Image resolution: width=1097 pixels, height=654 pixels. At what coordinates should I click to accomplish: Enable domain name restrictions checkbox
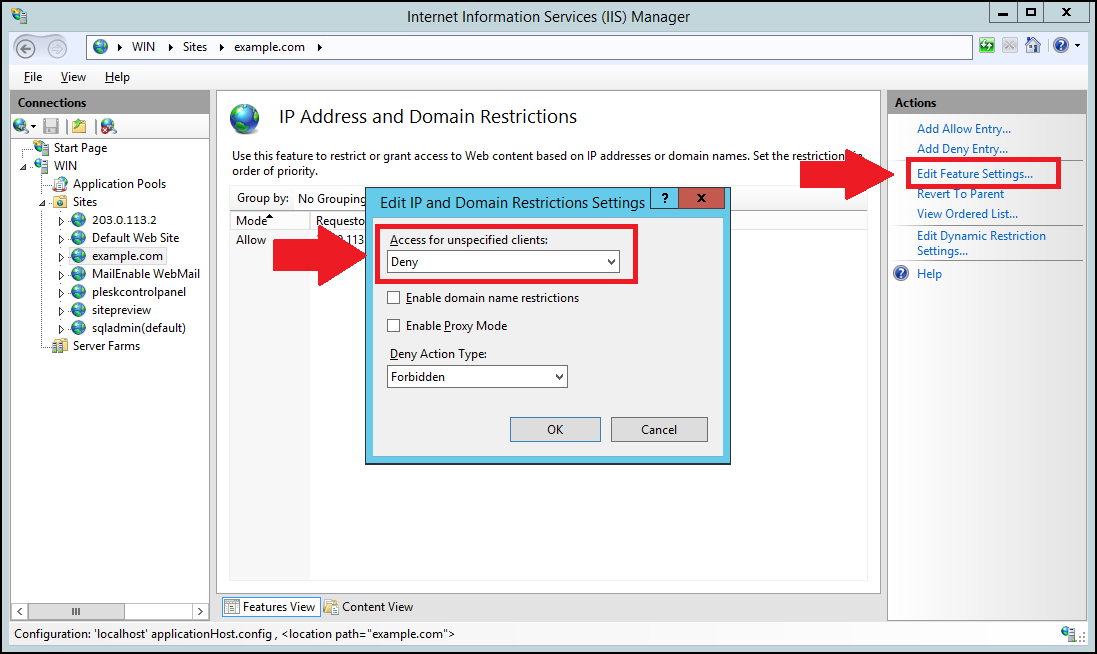tap(394, 298)
